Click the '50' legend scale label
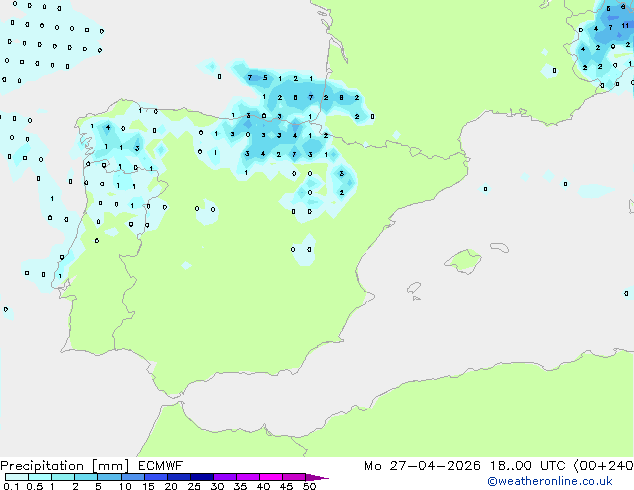Screen dimensions: 634x490 coord(309,486)
